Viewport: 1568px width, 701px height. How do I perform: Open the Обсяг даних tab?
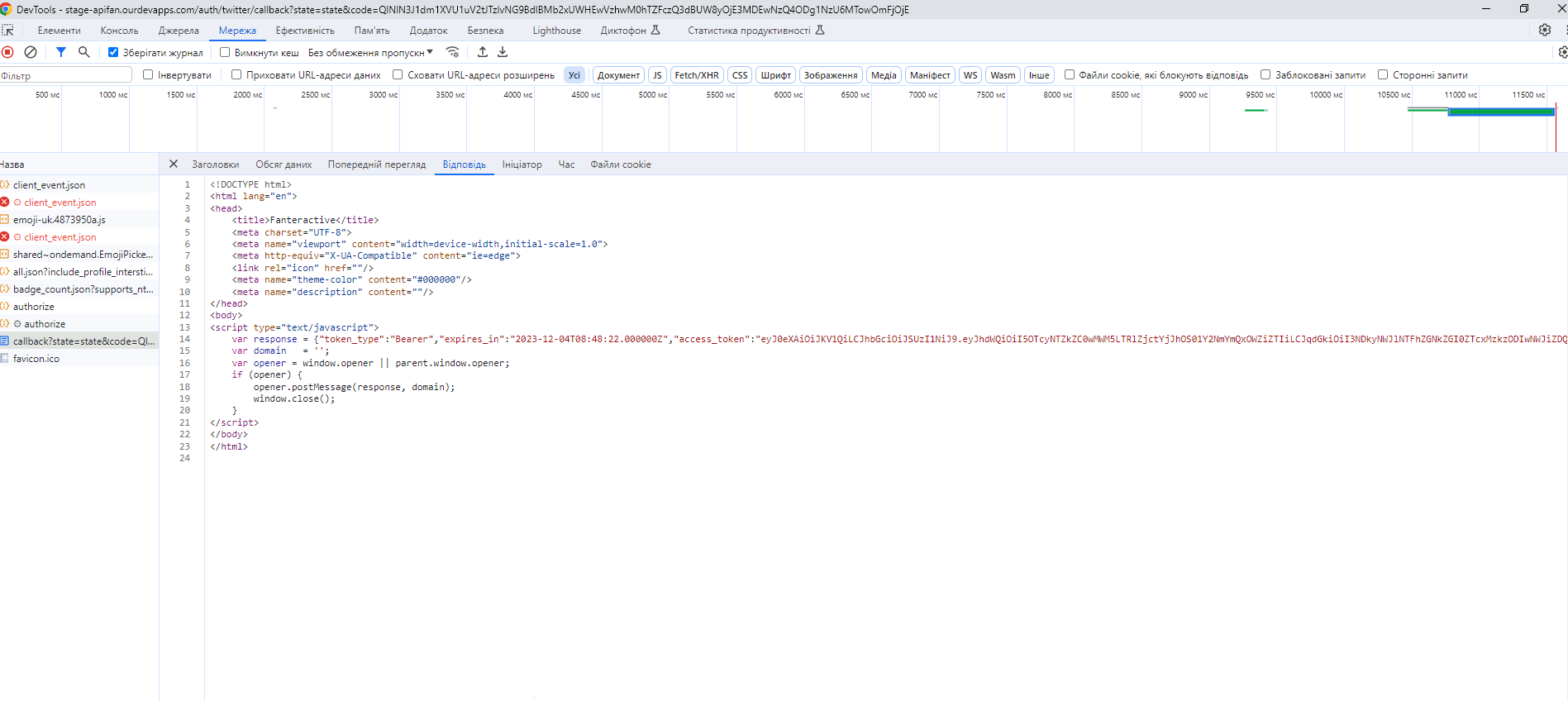point(284,165)
